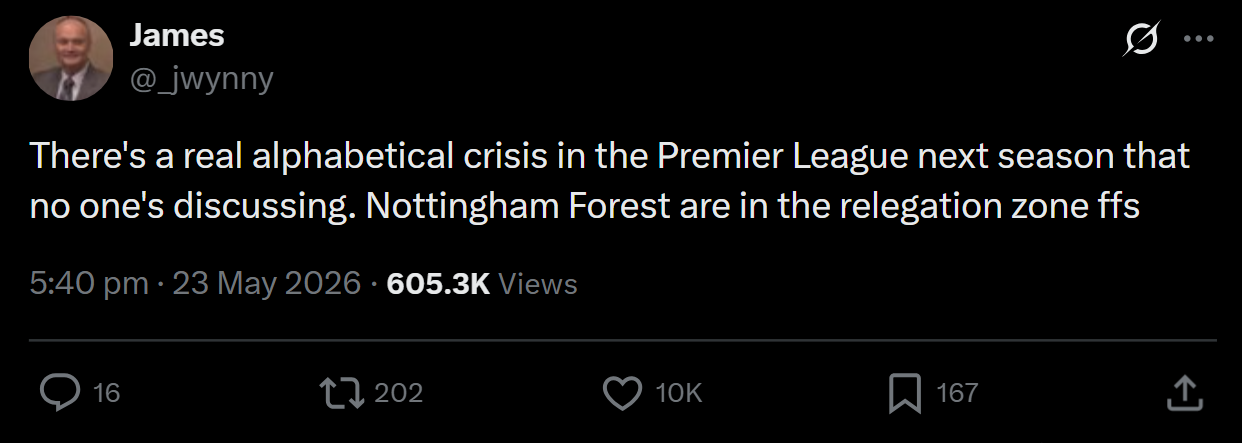Image resolution: width=1242 pixels, height=443 pixels.
Task: Repost using the retweet arrows icon
Action: [339, 393]
